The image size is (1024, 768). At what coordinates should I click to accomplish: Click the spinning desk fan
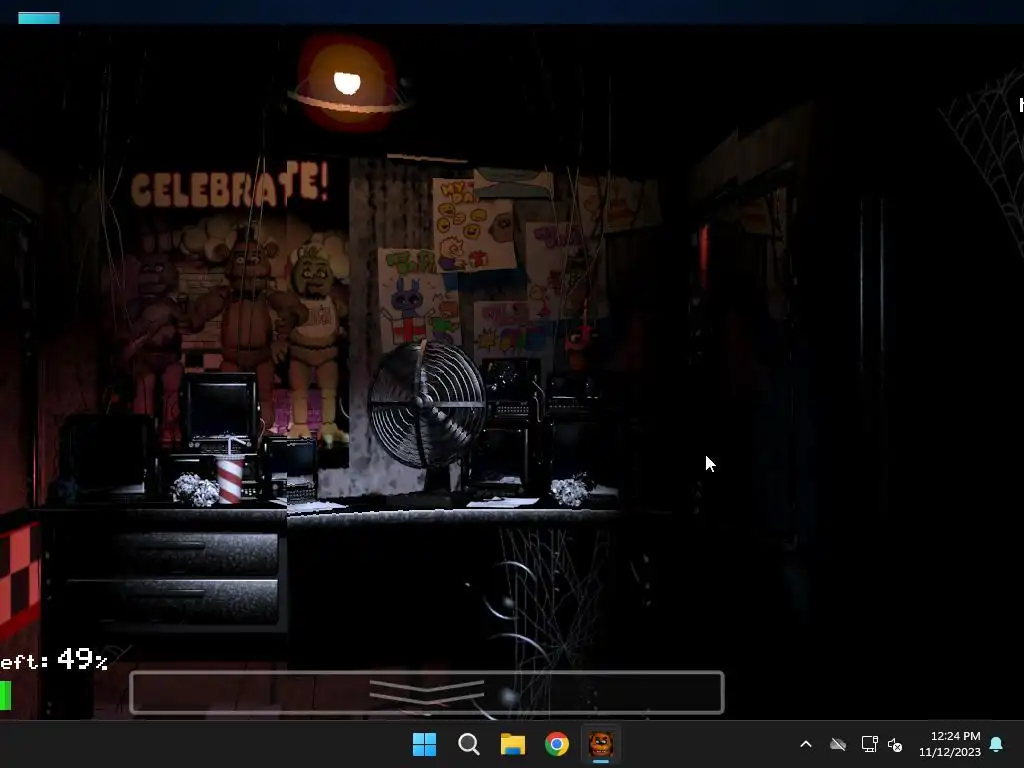click(x=427, y=405)
